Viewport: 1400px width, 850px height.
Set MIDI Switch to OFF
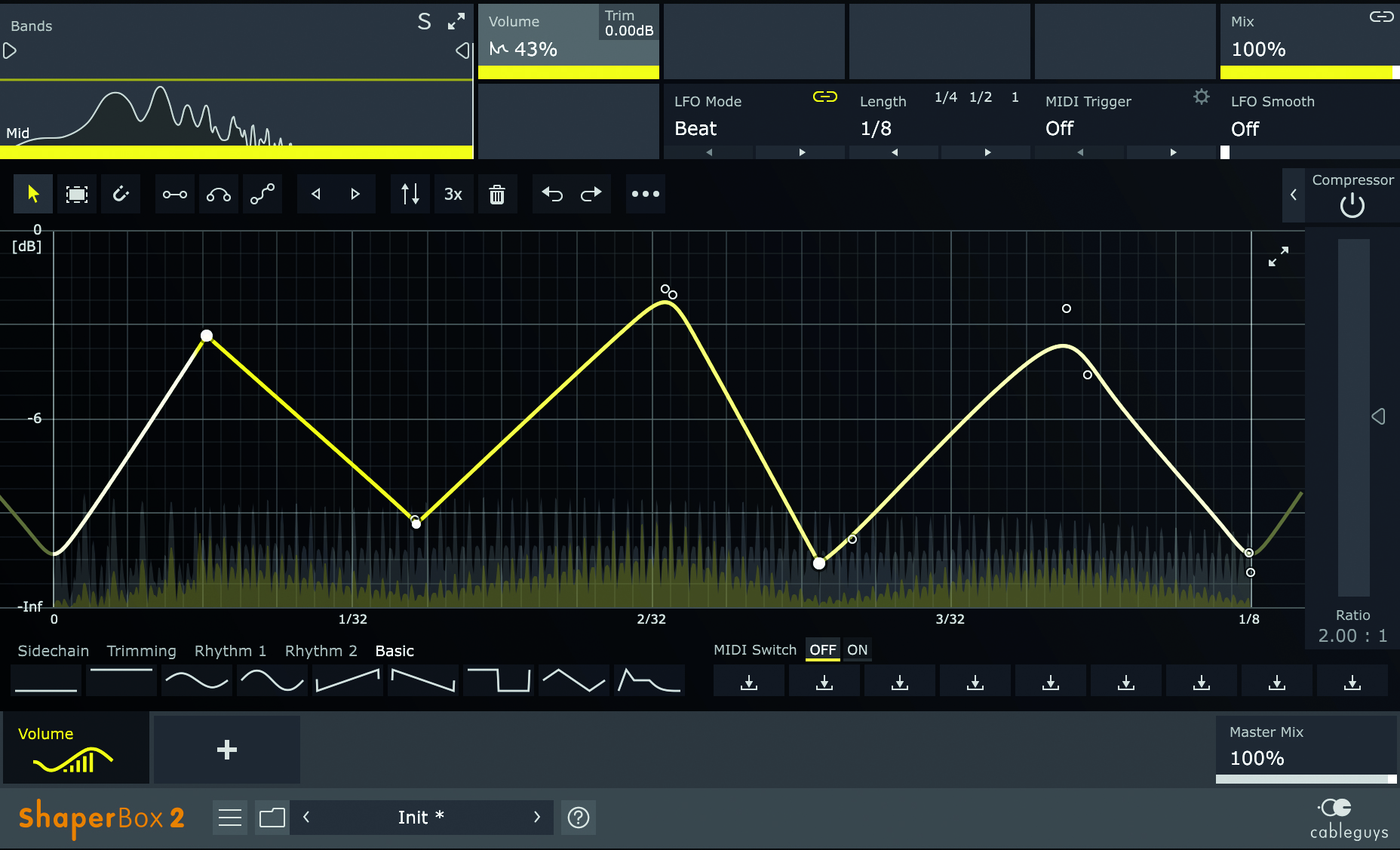pos(823,650)
